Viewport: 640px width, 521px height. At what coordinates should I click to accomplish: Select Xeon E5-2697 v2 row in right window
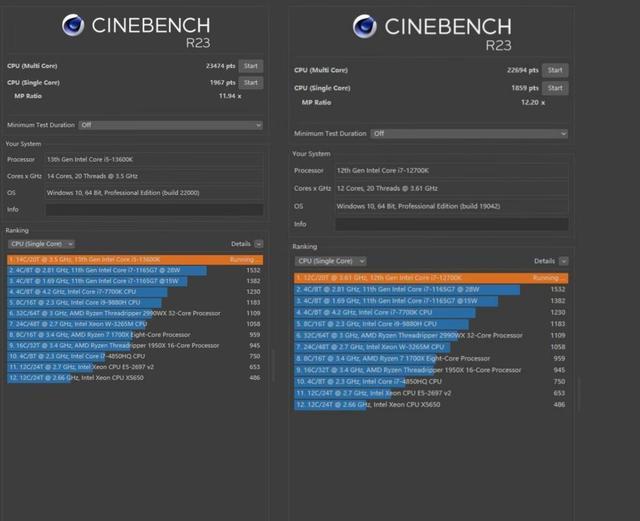431,393
